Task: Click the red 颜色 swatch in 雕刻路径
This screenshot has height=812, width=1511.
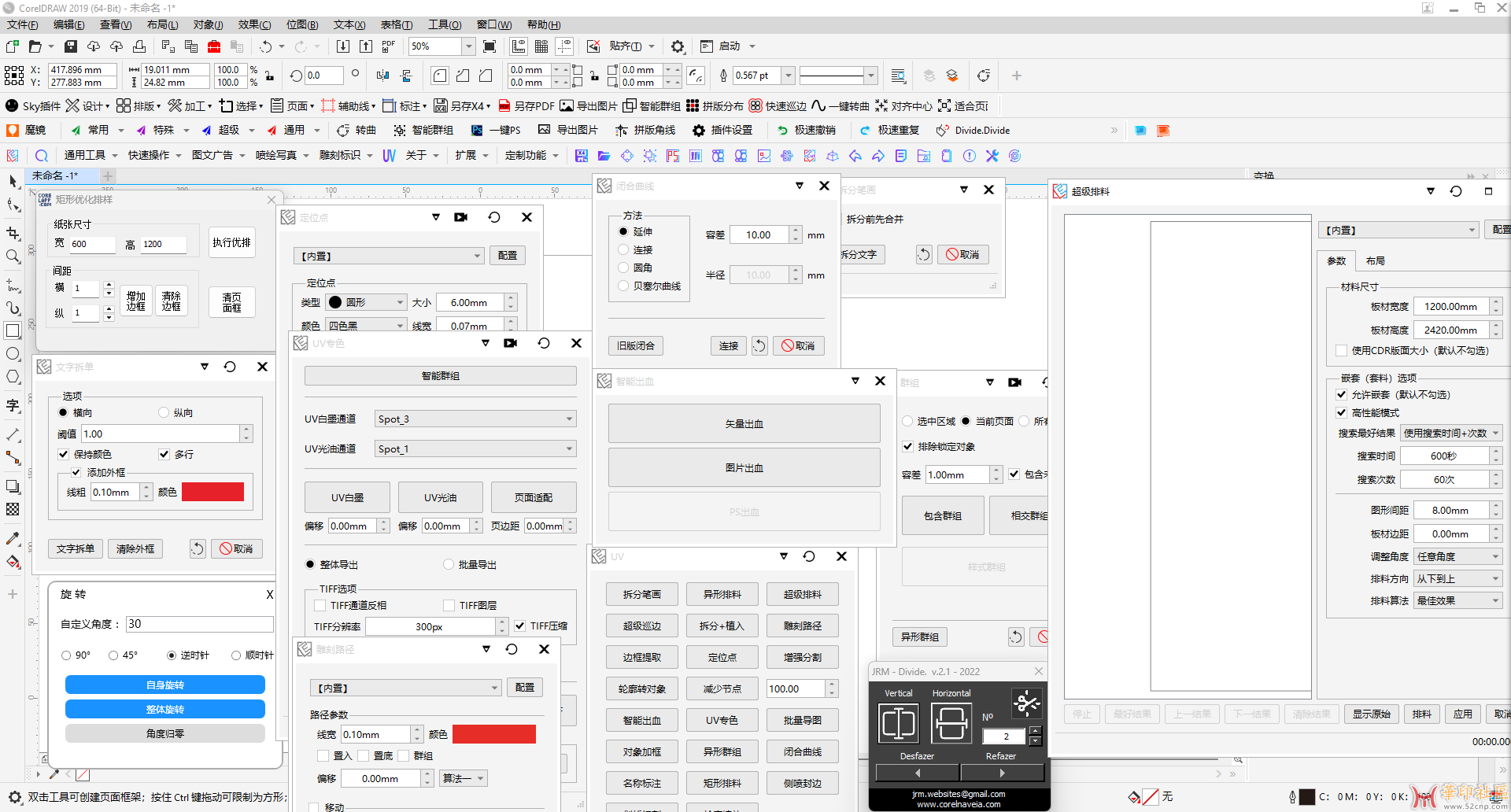Action: pos(494,734)
